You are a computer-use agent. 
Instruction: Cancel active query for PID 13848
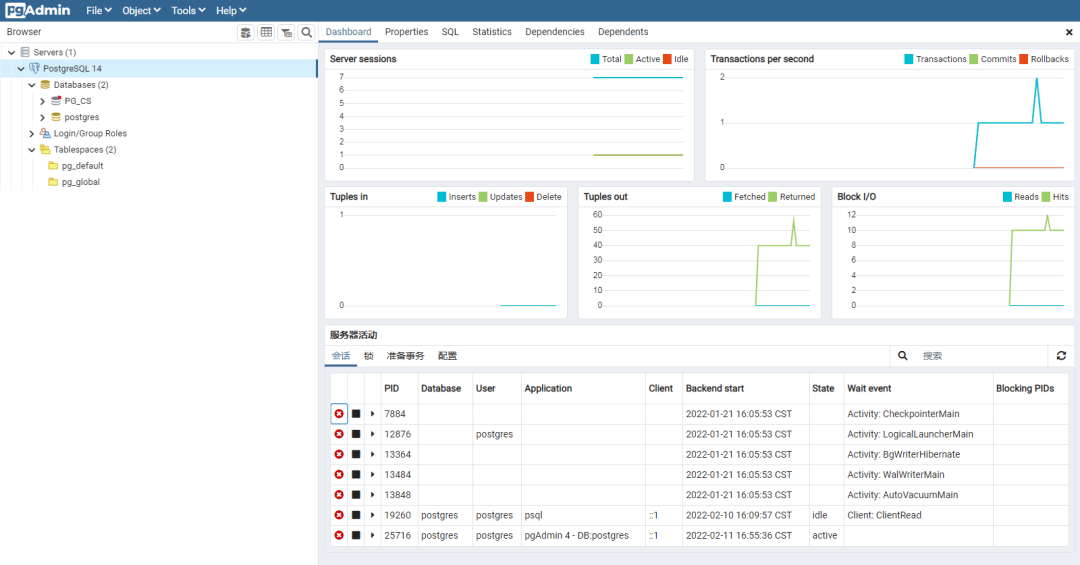(x=356, y=495)
